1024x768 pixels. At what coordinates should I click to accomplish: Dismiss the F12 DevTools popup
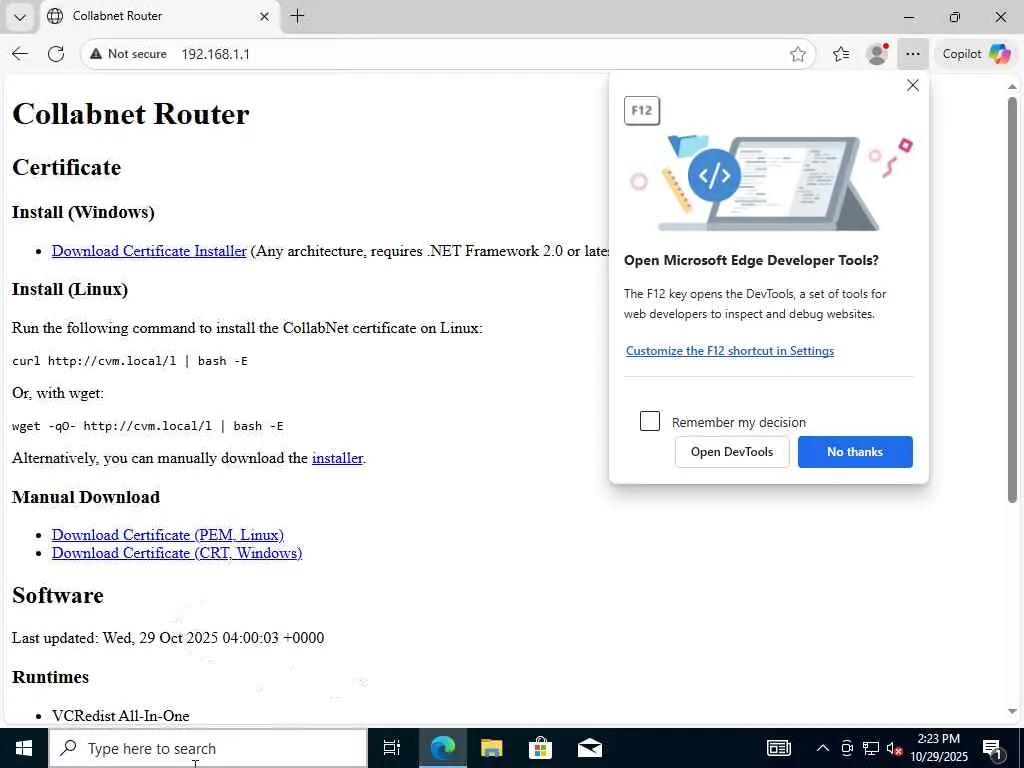pyautogui.click(x=912, y=86)
